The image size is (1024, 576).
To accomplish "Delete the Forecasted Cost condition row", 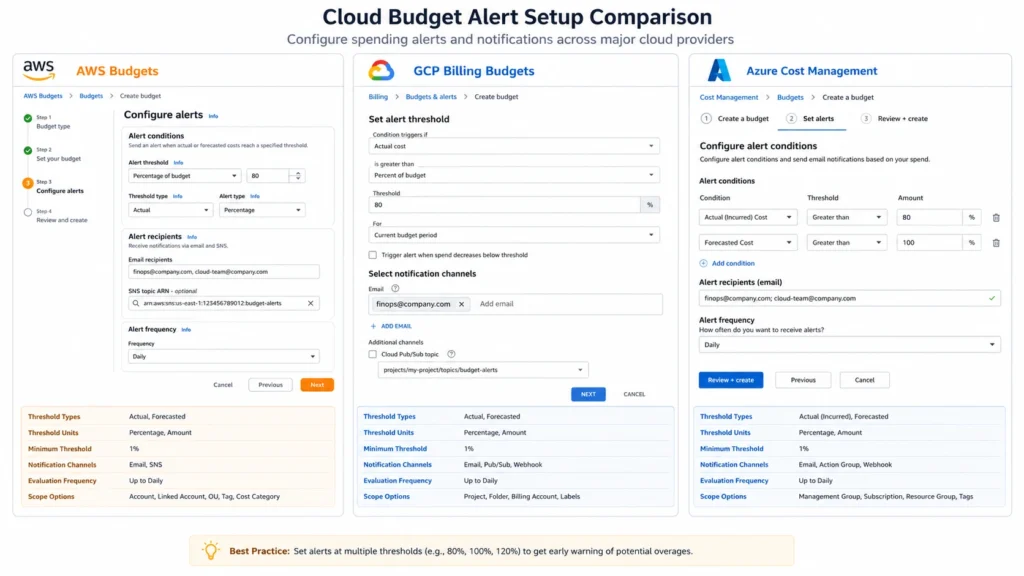I will coord(996,243).
